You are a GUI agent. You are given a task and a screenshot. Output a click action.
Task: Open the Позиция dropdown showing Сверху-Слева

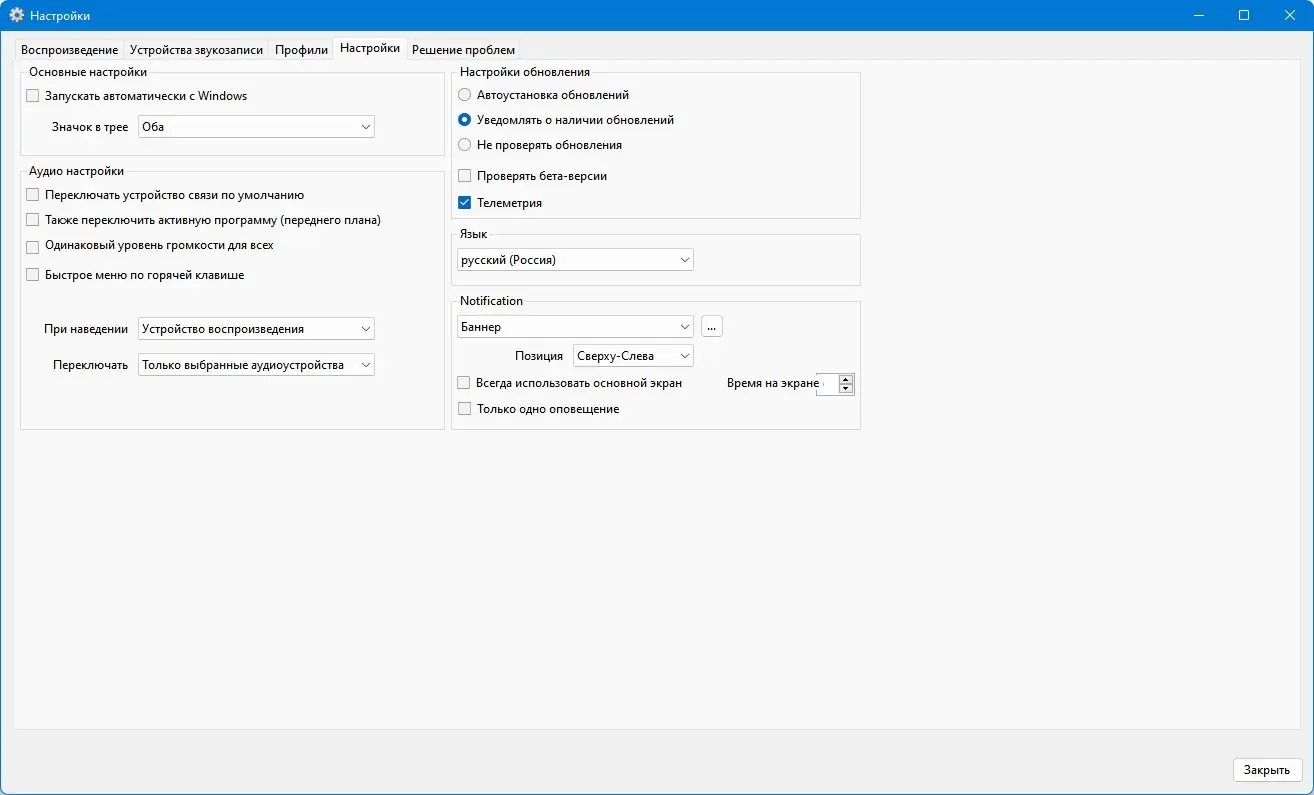pos(633,356)
